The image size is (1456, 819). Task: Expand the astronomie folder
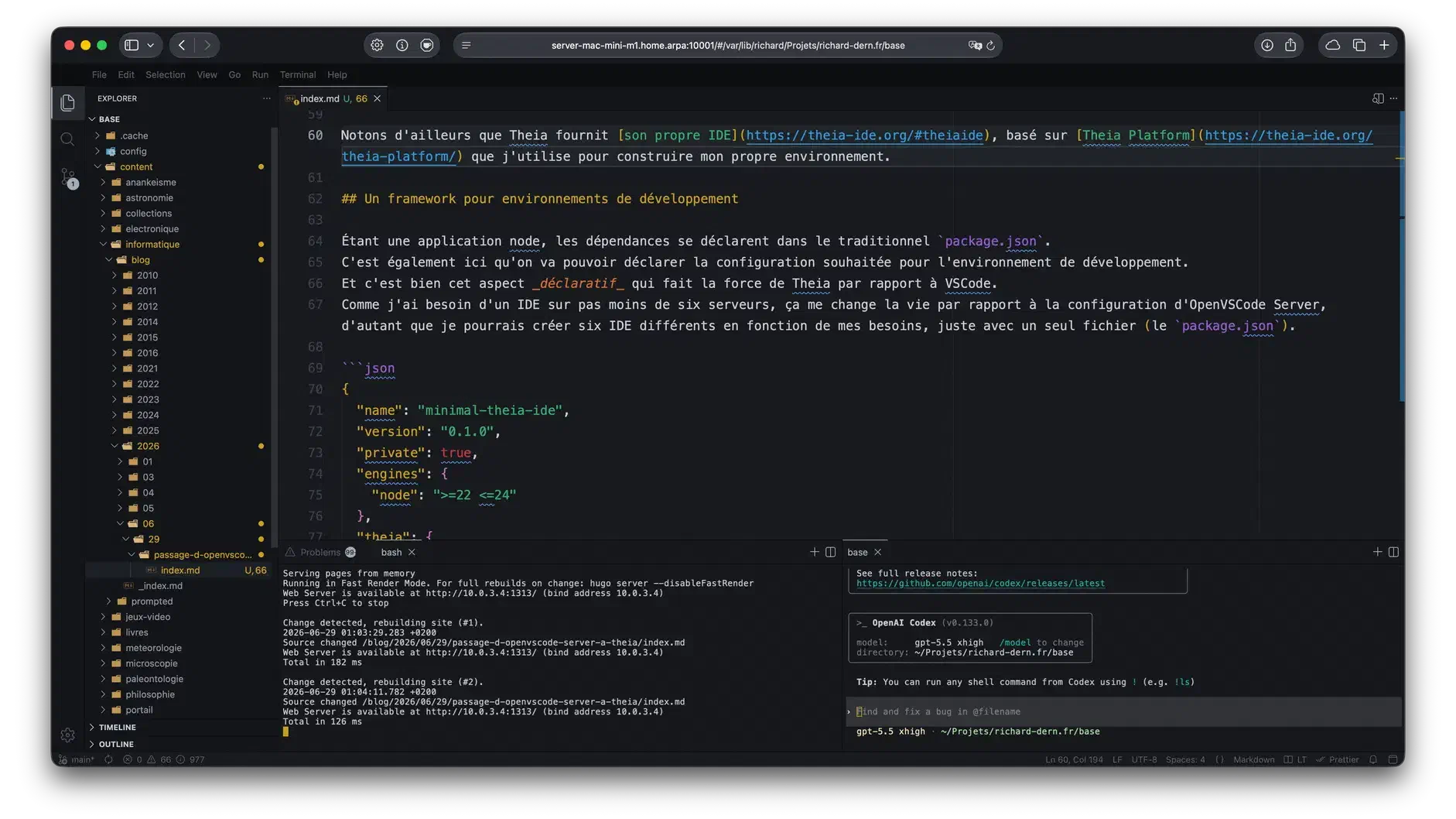coord(149,197)
